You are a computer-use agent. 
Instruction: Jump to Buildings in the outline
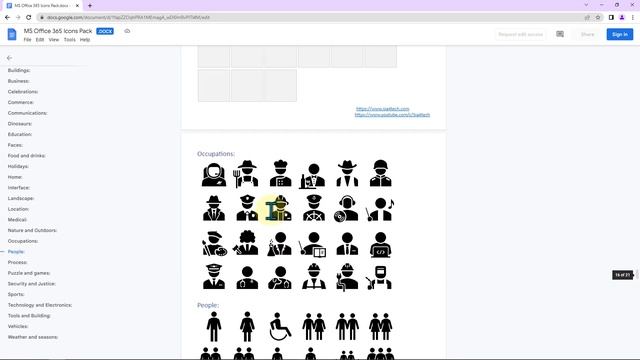coord(19,70)
